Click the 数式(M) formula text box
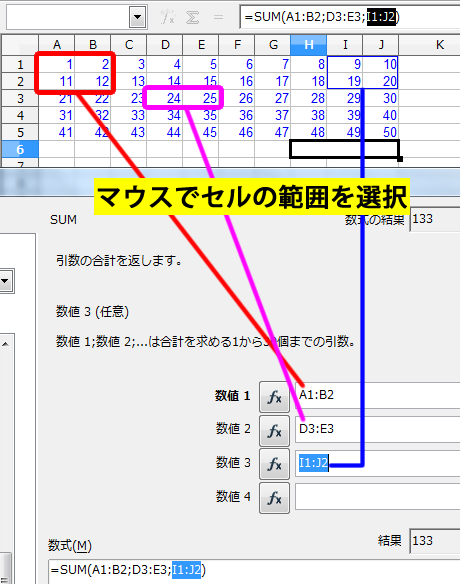The height and width of the screenshot is (584, 460). pyautogui.click(x=254, y=571)
